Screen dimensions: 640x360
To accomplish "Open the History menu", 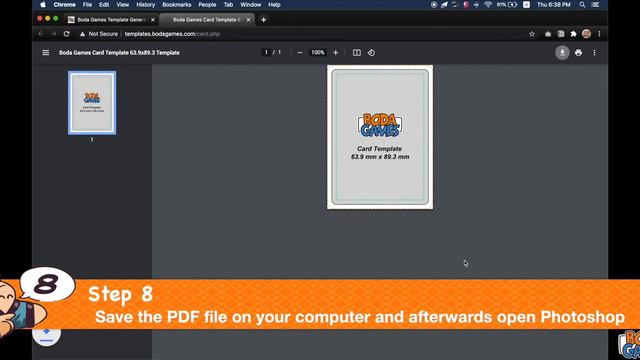I will coord(146,5).
